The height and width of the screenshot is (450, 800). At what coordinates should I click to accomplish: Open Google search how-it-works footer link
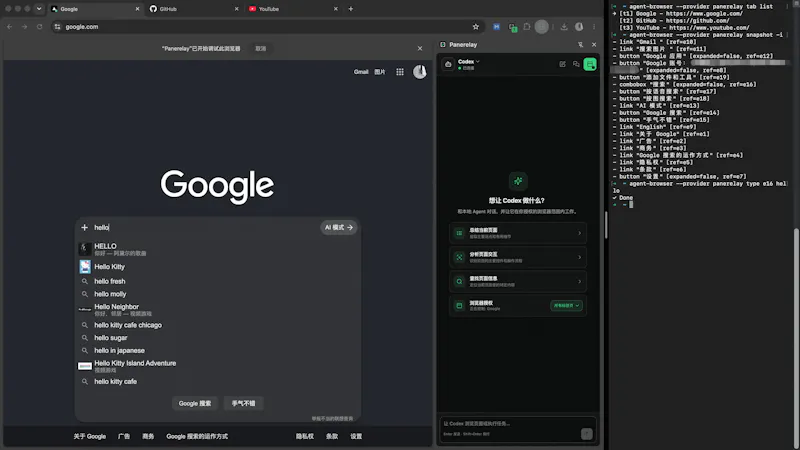(197, 436)
